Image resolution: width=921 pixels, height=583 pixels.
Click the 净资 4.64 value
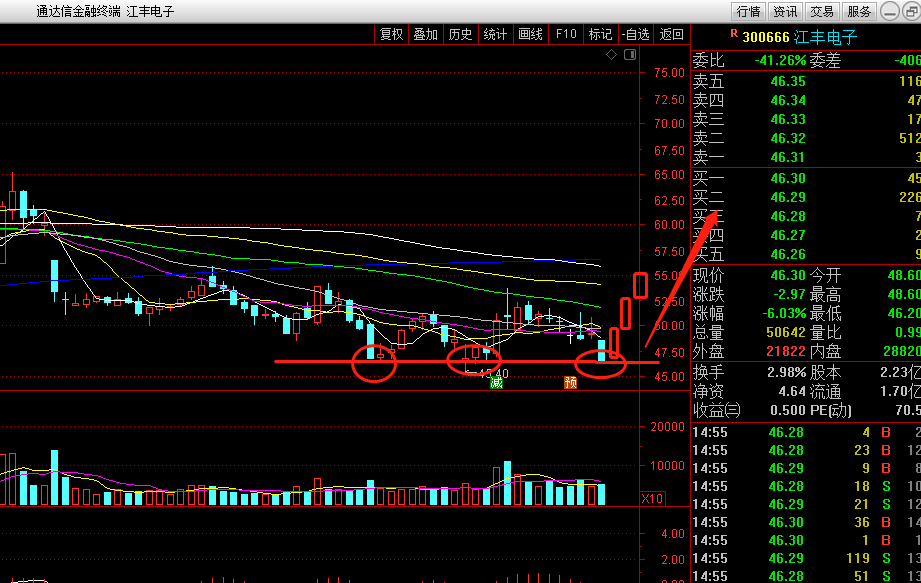pyautogui.click(x=792, y=391)
